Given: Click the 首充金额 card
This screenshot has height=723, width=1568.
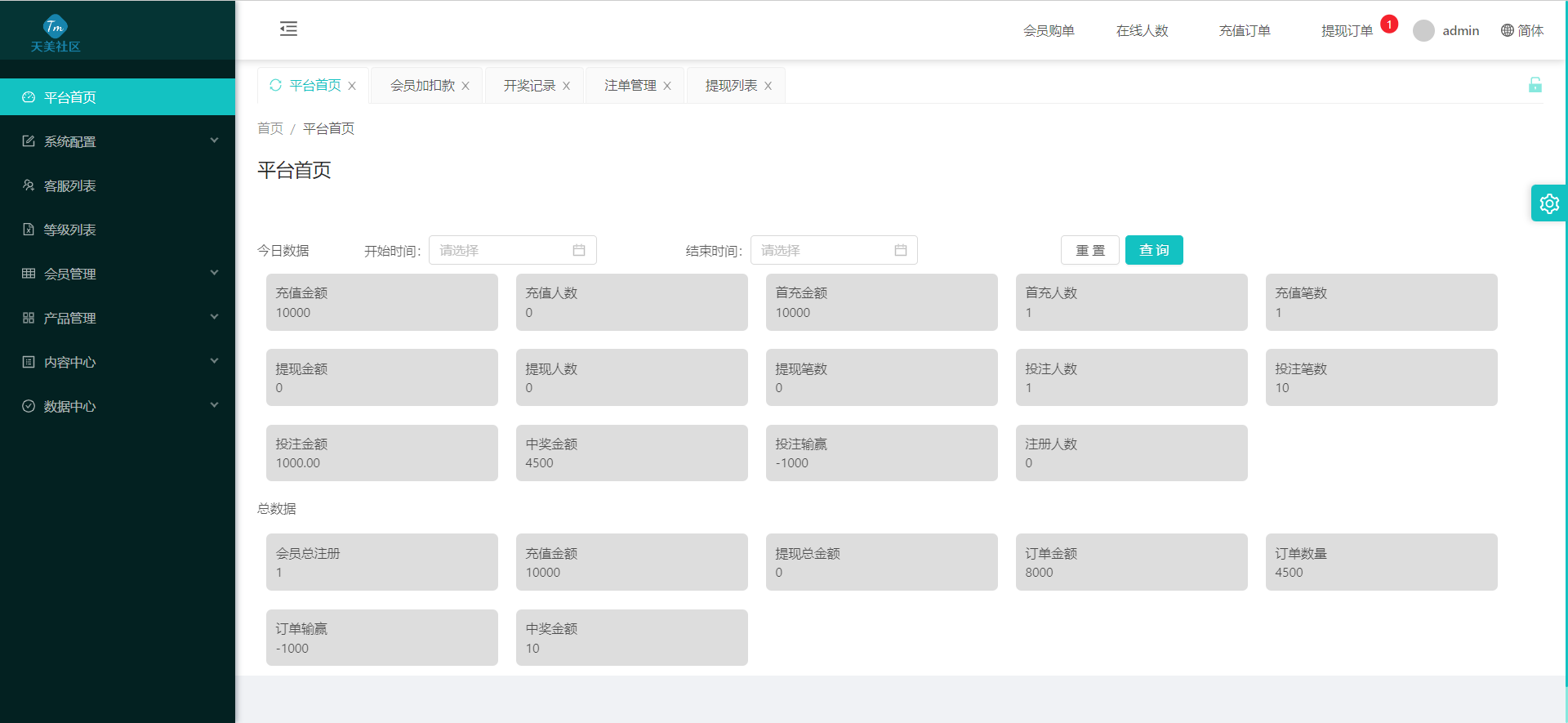Looking at the screenshot, I should click(882, 302).
